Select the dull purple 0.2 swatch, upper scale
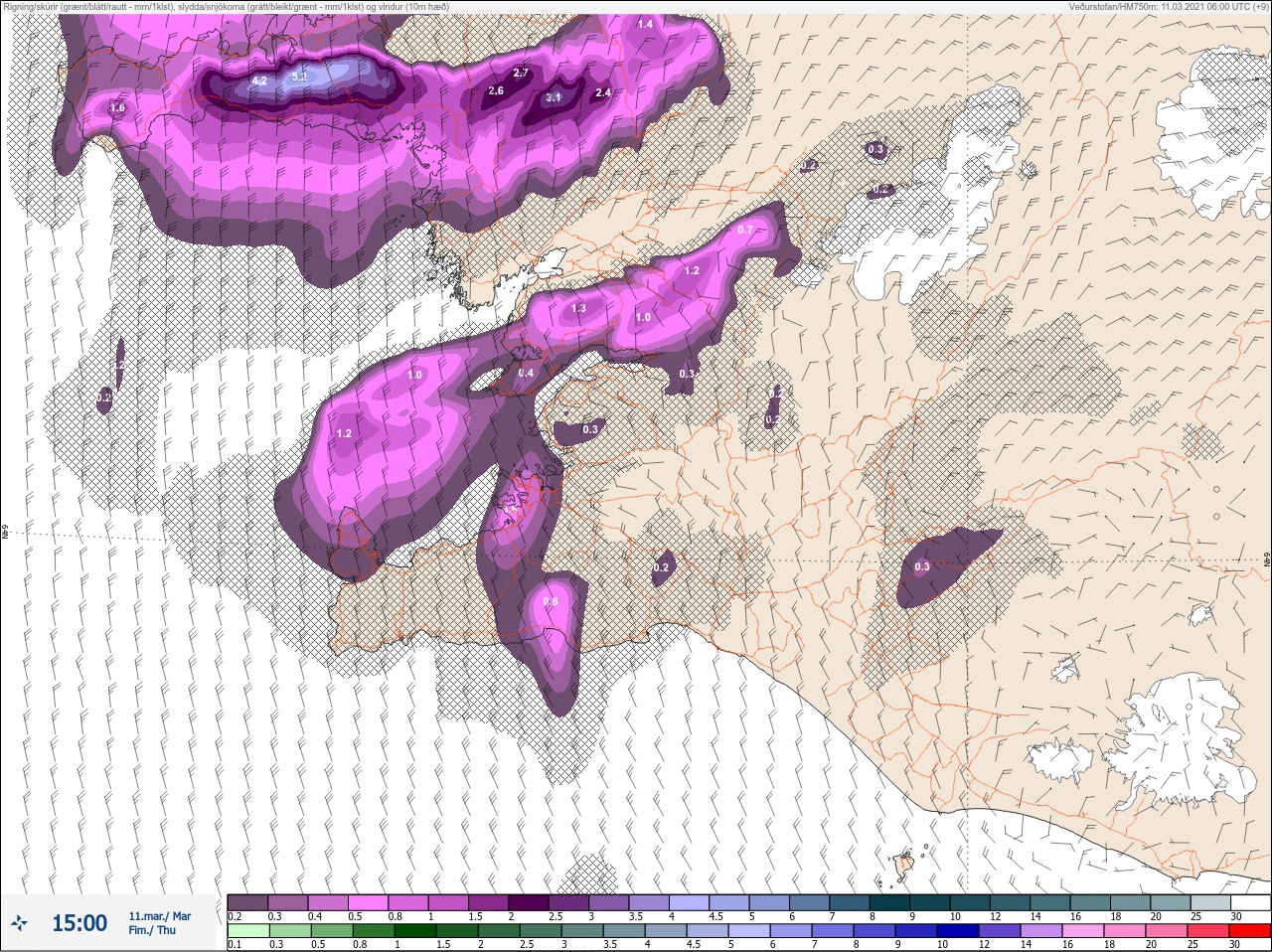Image resolution: width=1272 pixels, height=952 pixels. (x=247, y=902)
